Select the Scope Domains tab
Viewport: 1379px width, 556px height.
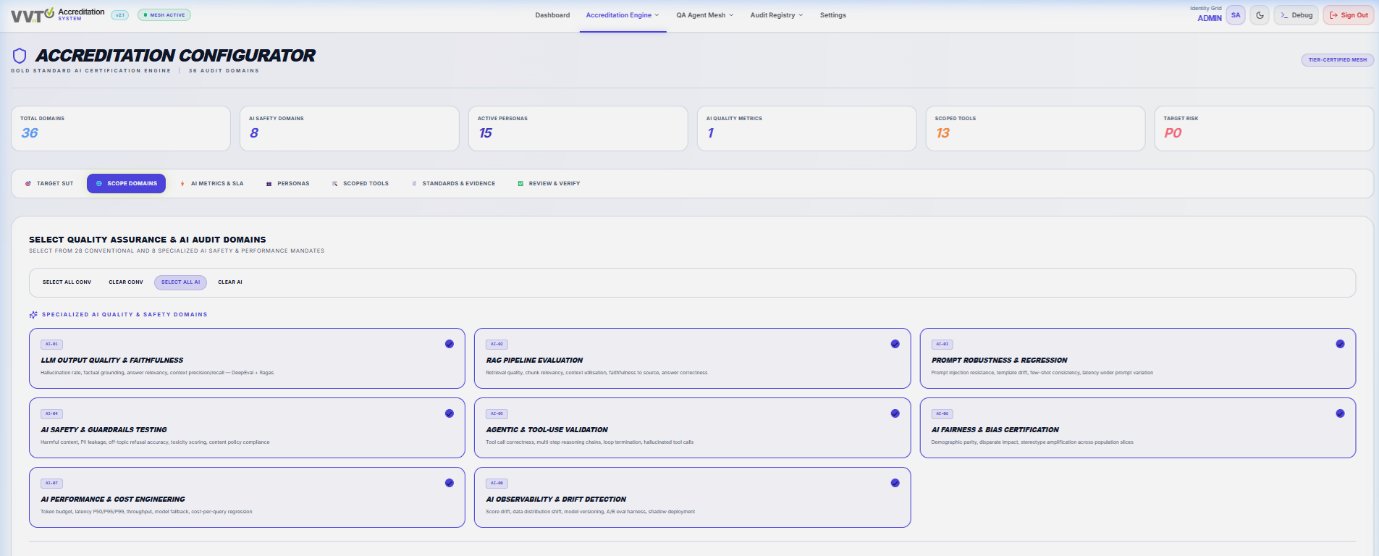(x=126, y=184)
